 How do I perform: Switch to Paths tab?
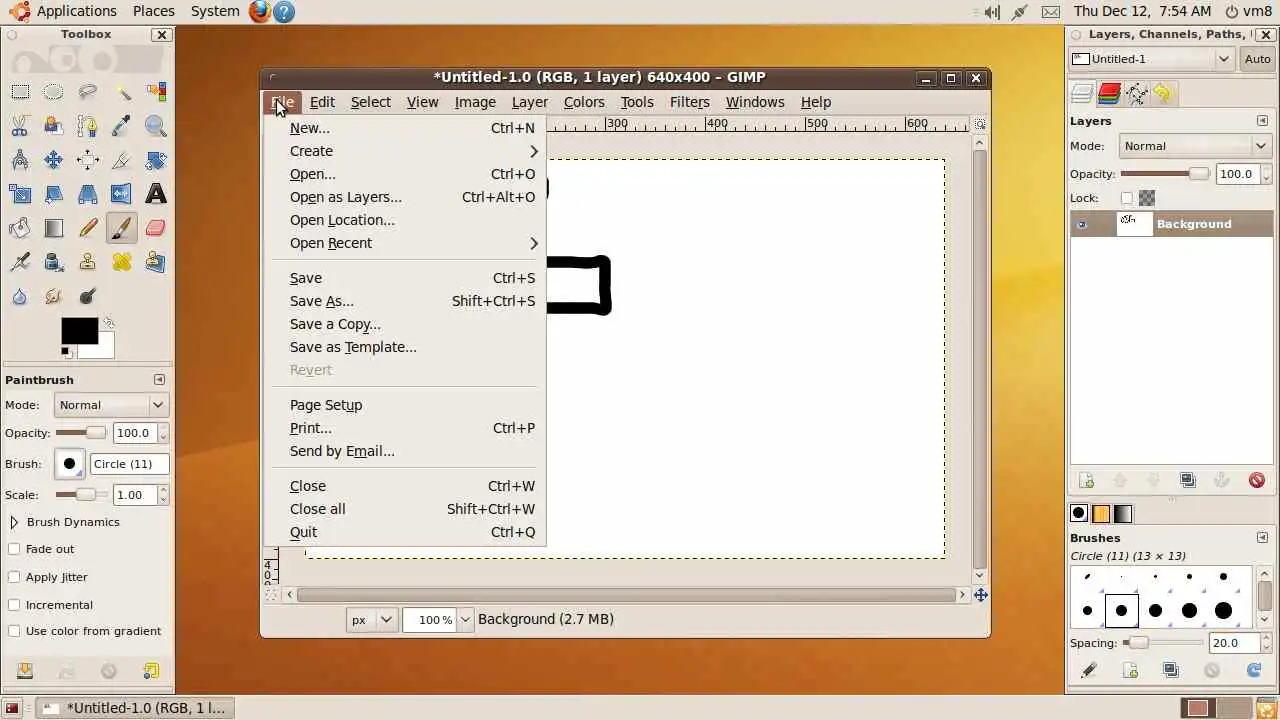click(x=1136, y=94)
